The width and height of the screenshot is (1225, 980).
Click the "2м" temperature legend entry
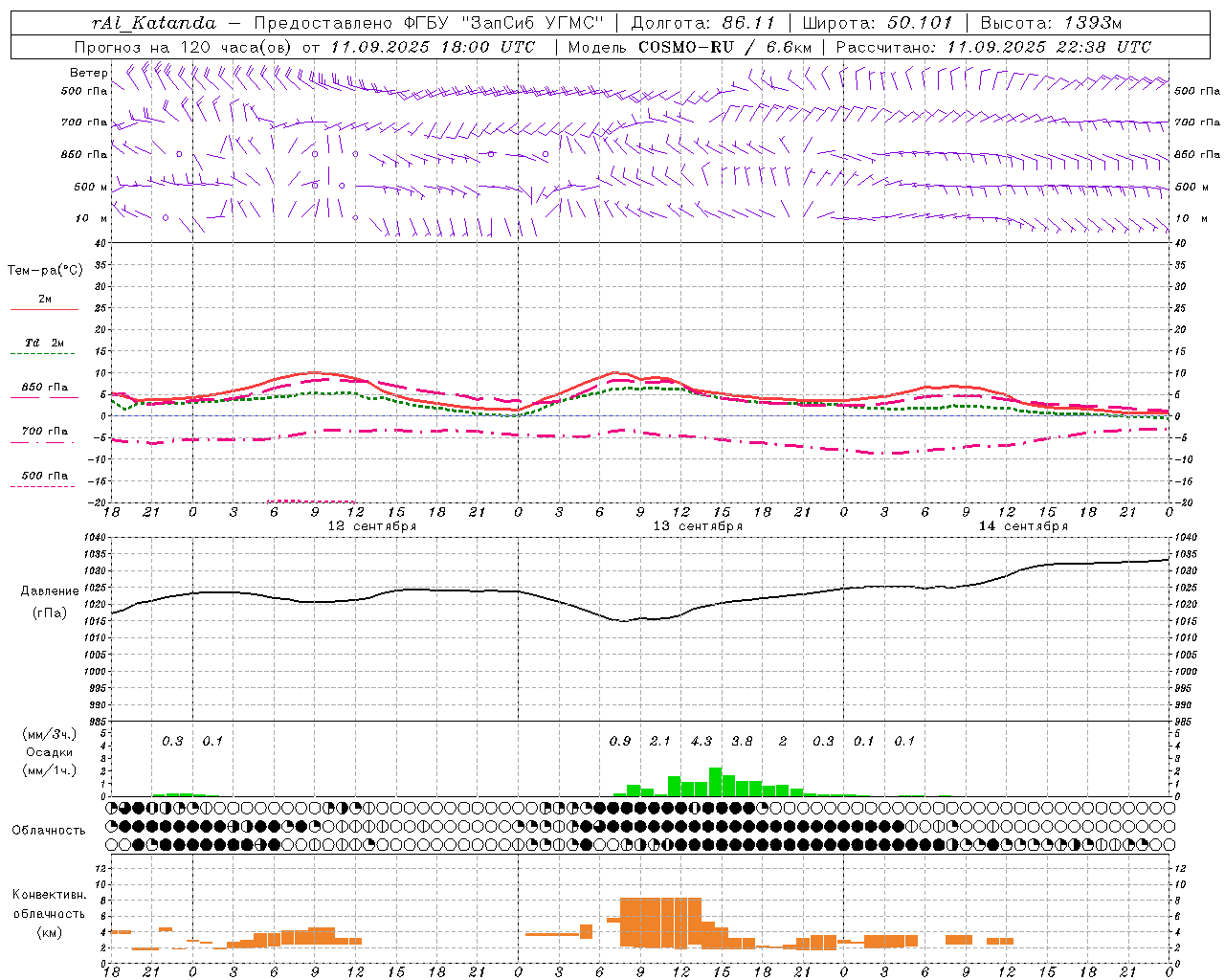(44, 299)
